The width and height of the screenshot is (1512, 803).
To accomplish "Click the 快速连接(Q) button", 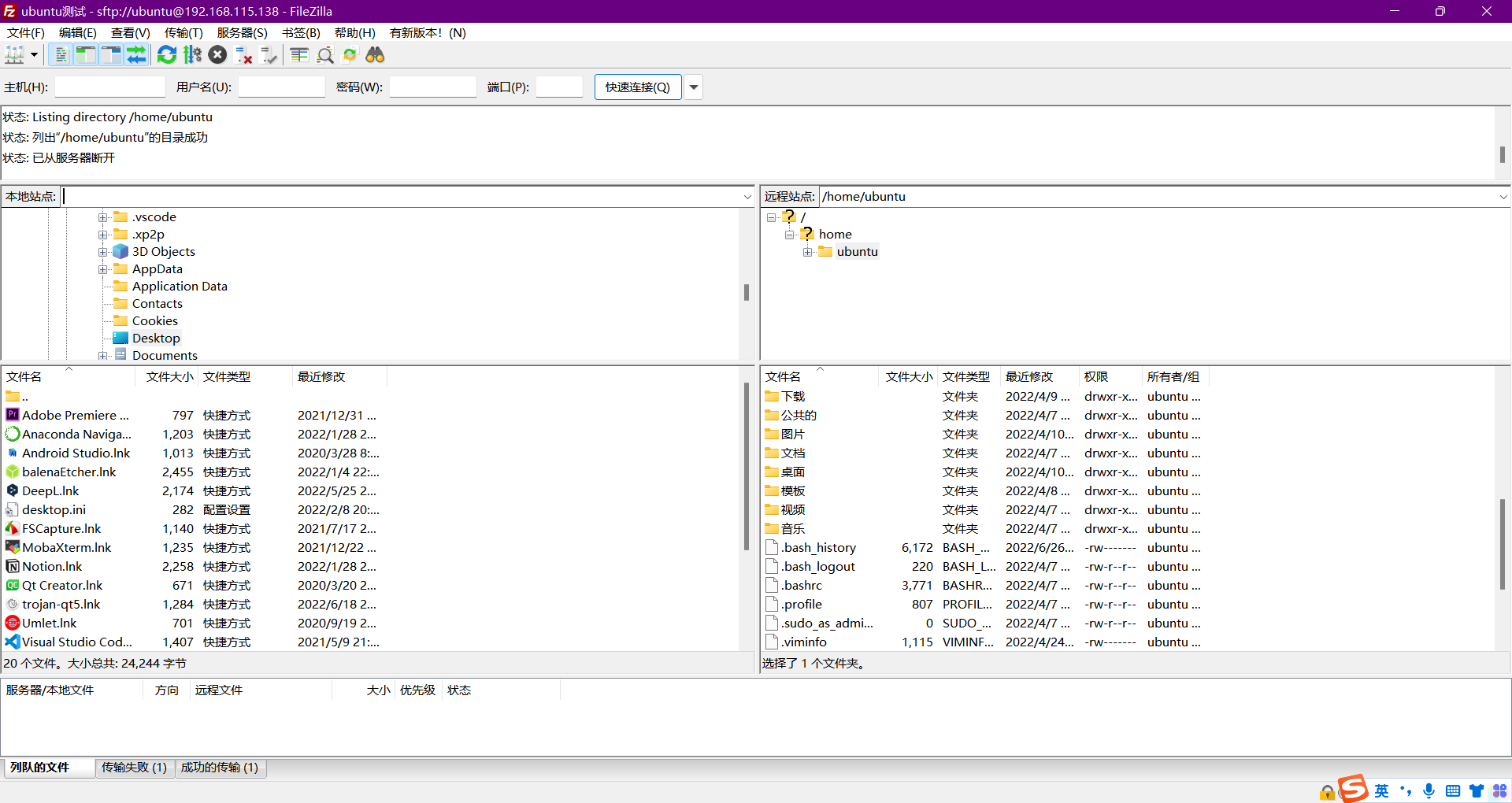I will pos(637,87).
